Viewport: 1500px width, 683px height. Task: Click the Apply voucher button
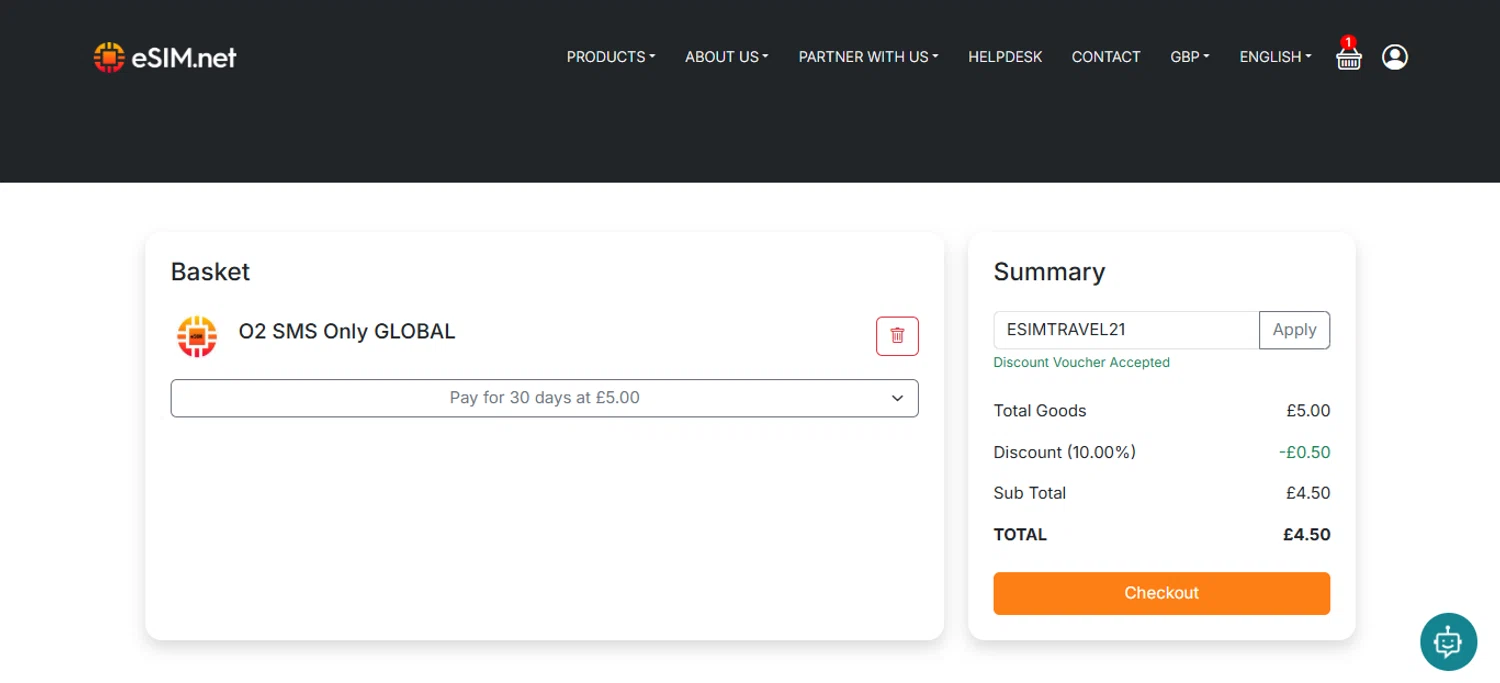pyautogui.click(x=1294, y=330)
